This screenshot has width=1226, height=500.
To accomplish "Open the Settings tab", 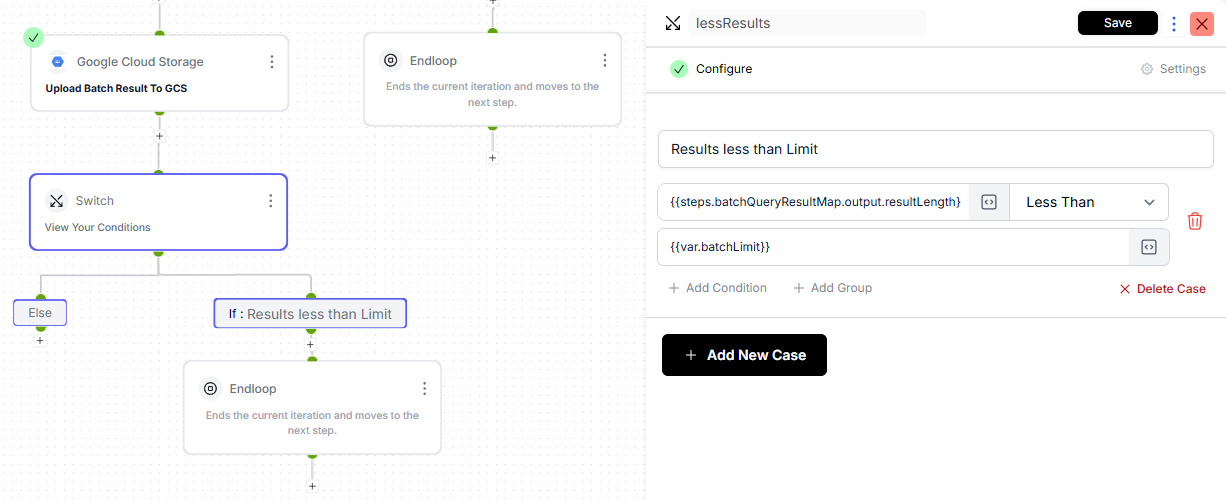I will 1173,69.
